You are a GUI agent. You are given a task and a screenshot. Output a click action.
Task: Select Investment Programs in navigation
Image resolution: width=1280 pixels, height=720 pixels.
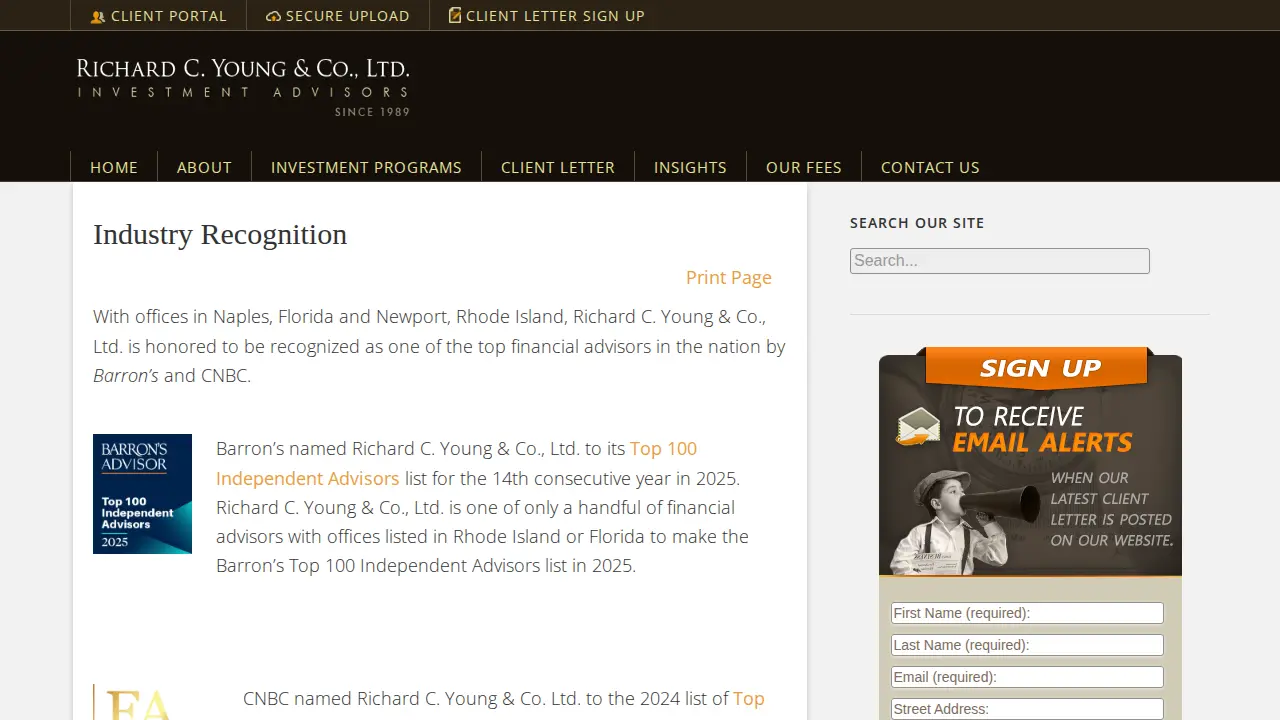(x=366, y=167)
